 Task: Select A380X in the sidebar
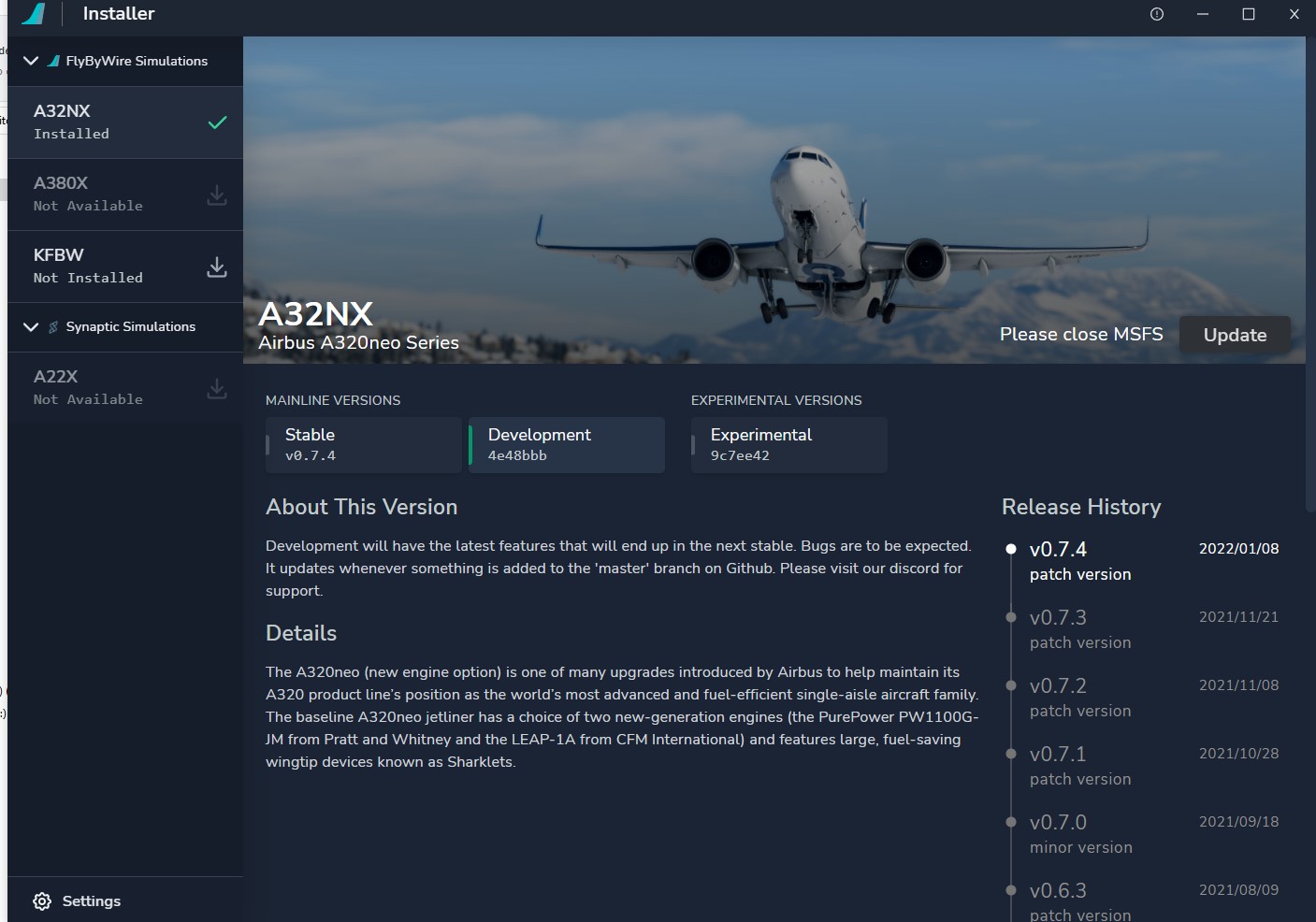coord(112,194)
